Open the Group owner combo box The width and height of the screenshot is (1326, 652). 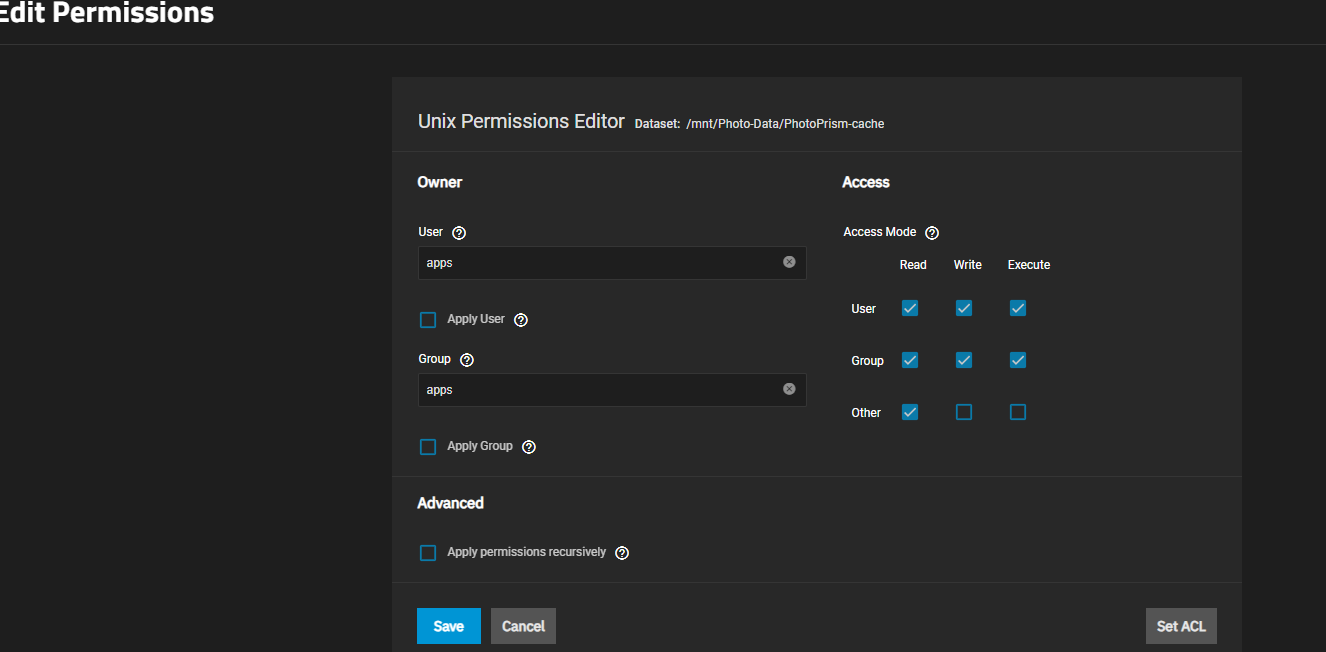coord(600,390)
